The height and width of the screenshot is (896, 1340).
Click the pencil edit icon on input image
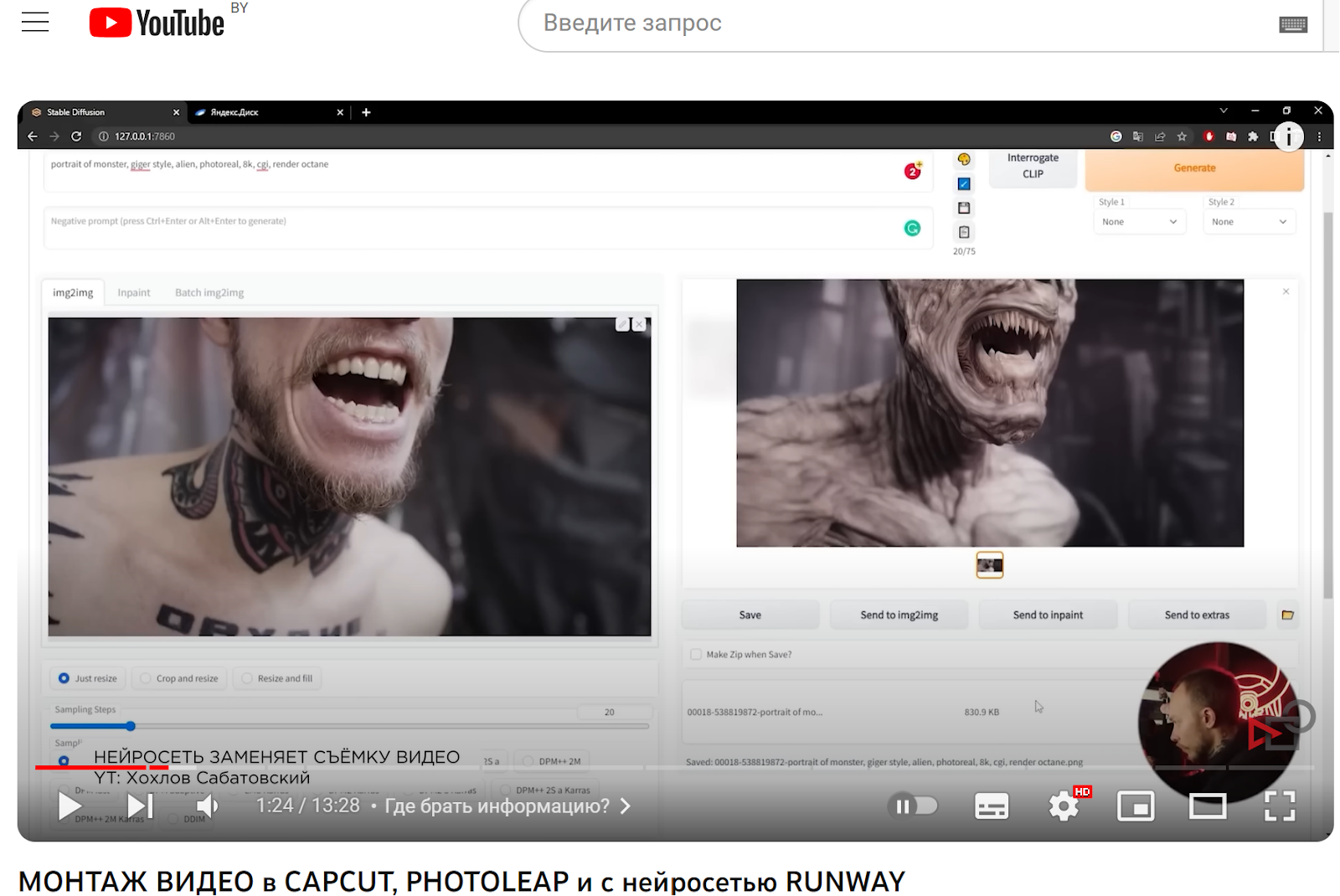[x=622, y=324]
